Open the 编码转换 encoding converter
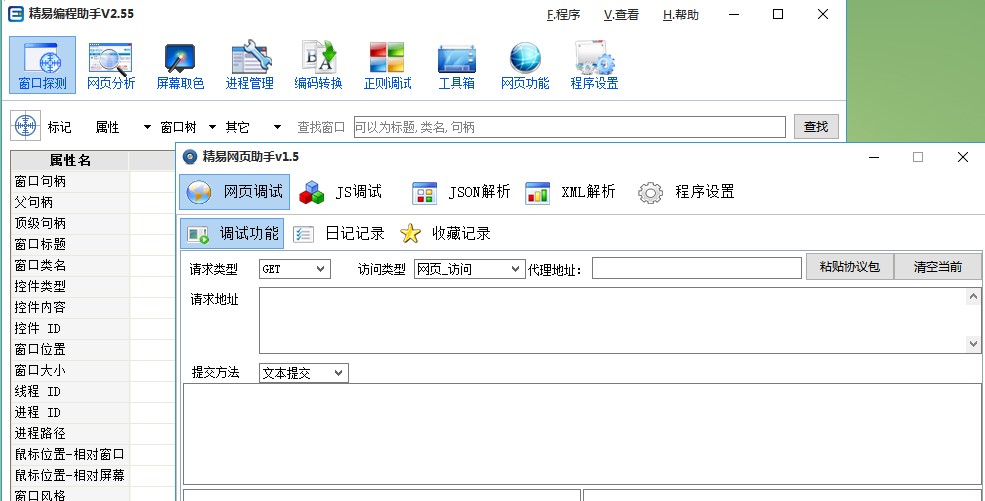985x501 pixels. pos(318,65)
